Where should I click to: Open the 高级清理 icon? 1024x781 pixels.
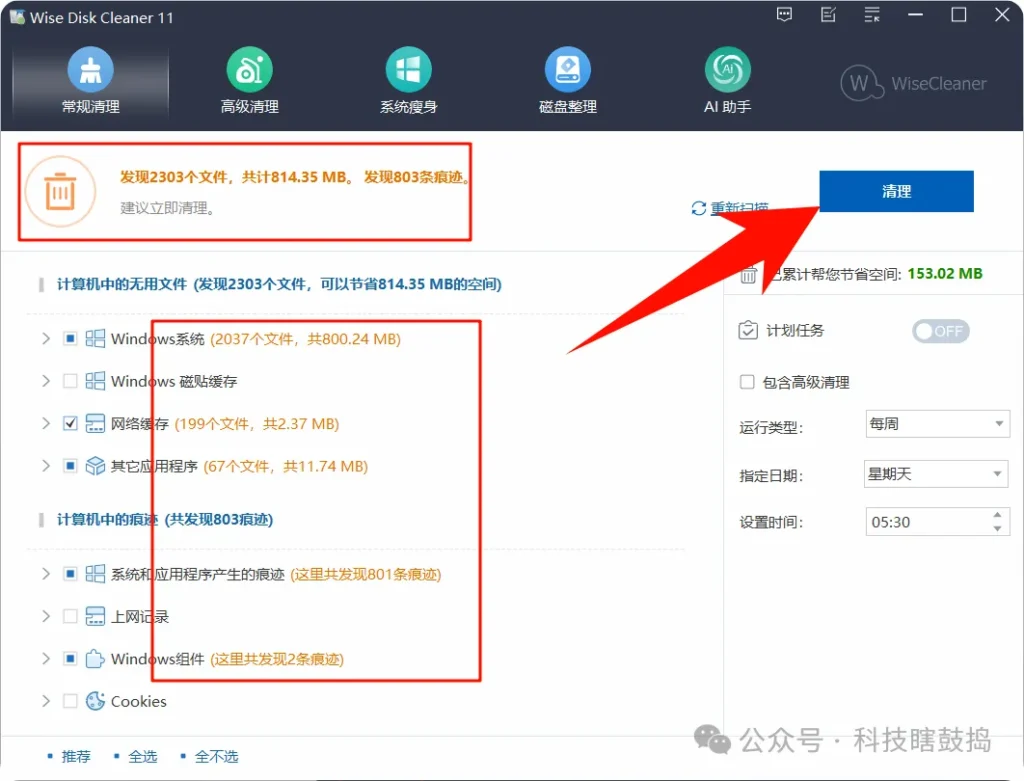click(x=249, y=69)
